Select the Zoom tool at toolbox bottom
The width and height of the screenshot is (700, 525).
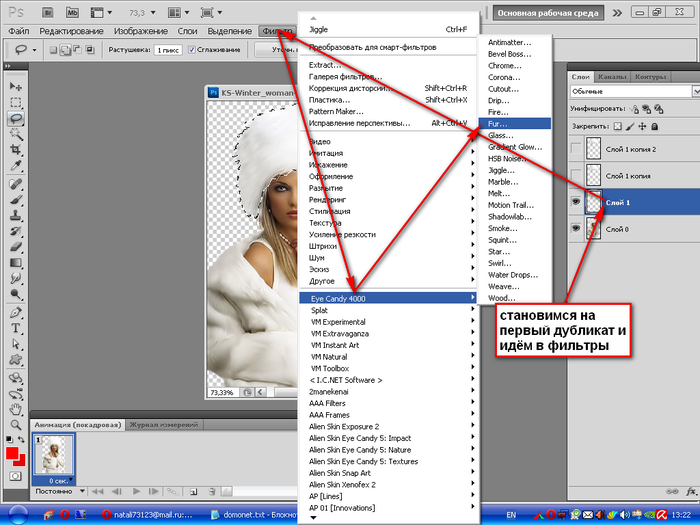pyautogui.click(x=16, y=425)
